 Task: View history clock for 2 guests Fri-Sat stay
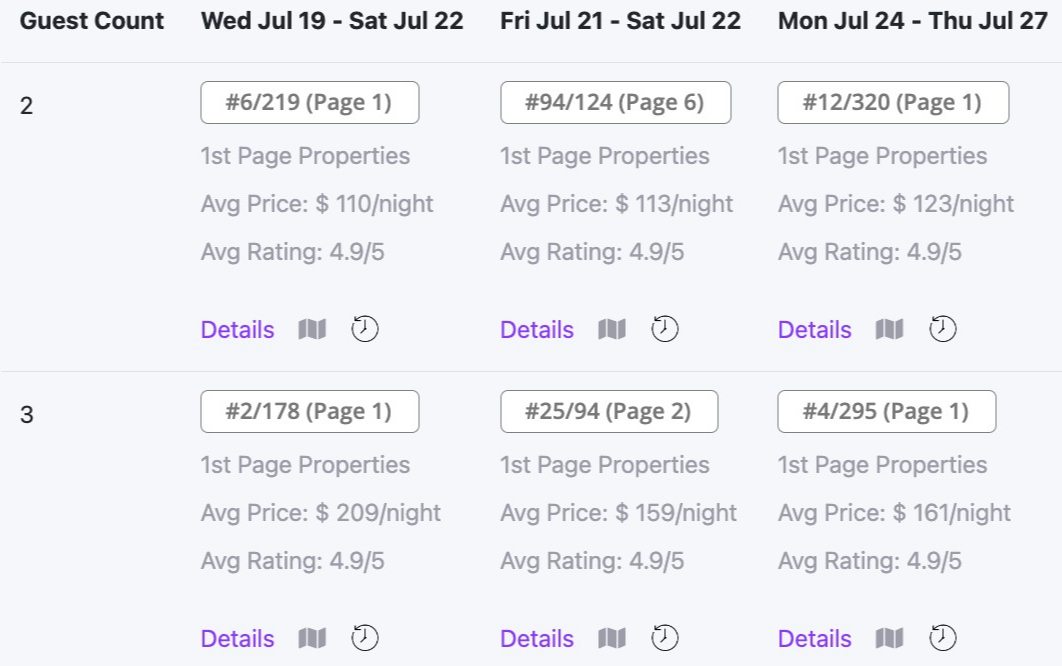tap(665, 329)
